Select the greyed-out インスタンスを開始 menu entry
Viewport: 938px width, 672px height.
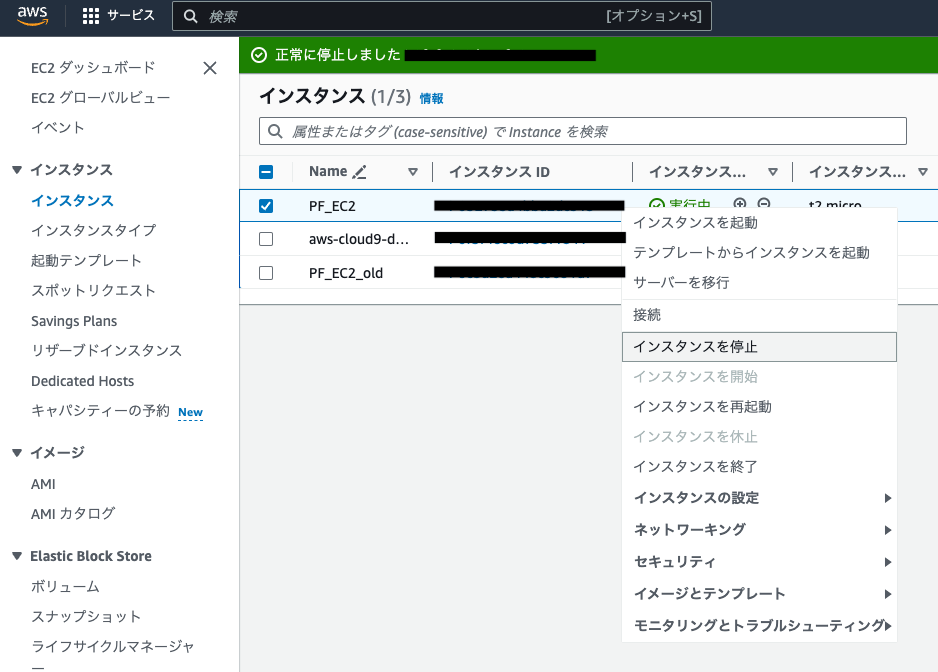tap(759, 377)
